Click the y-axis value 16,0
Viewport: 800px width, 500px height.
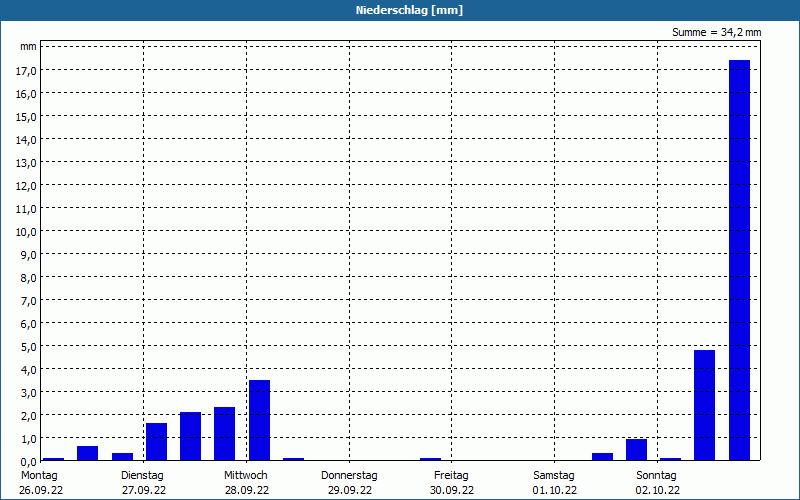point(26,94)
